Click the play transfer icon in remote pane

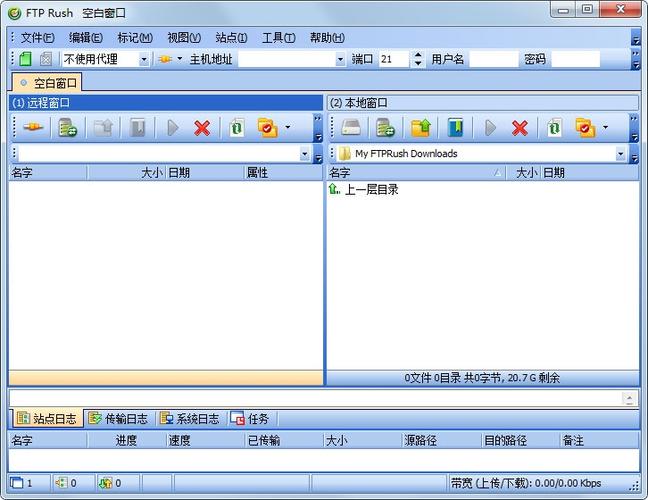point(173,128)
